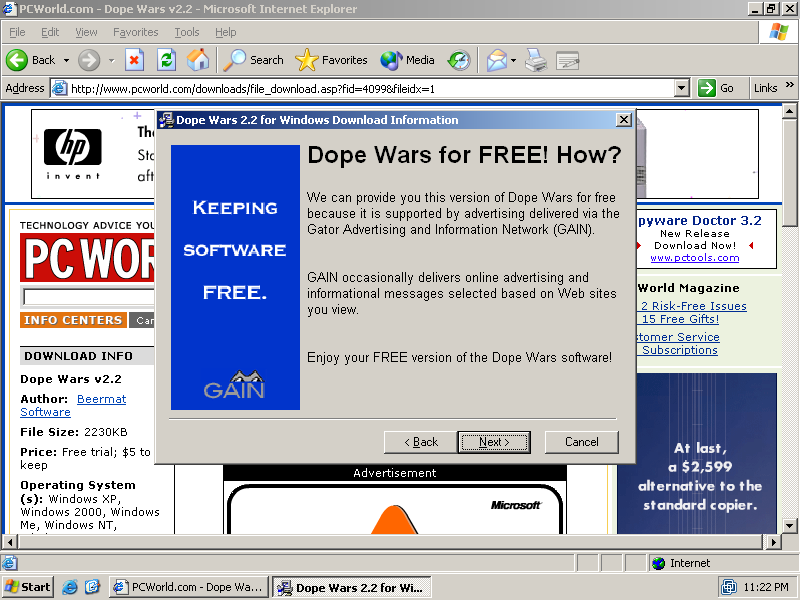Click the IE Back arrow icon
This screenshot has height=600, width=800.
coord(17,60)
